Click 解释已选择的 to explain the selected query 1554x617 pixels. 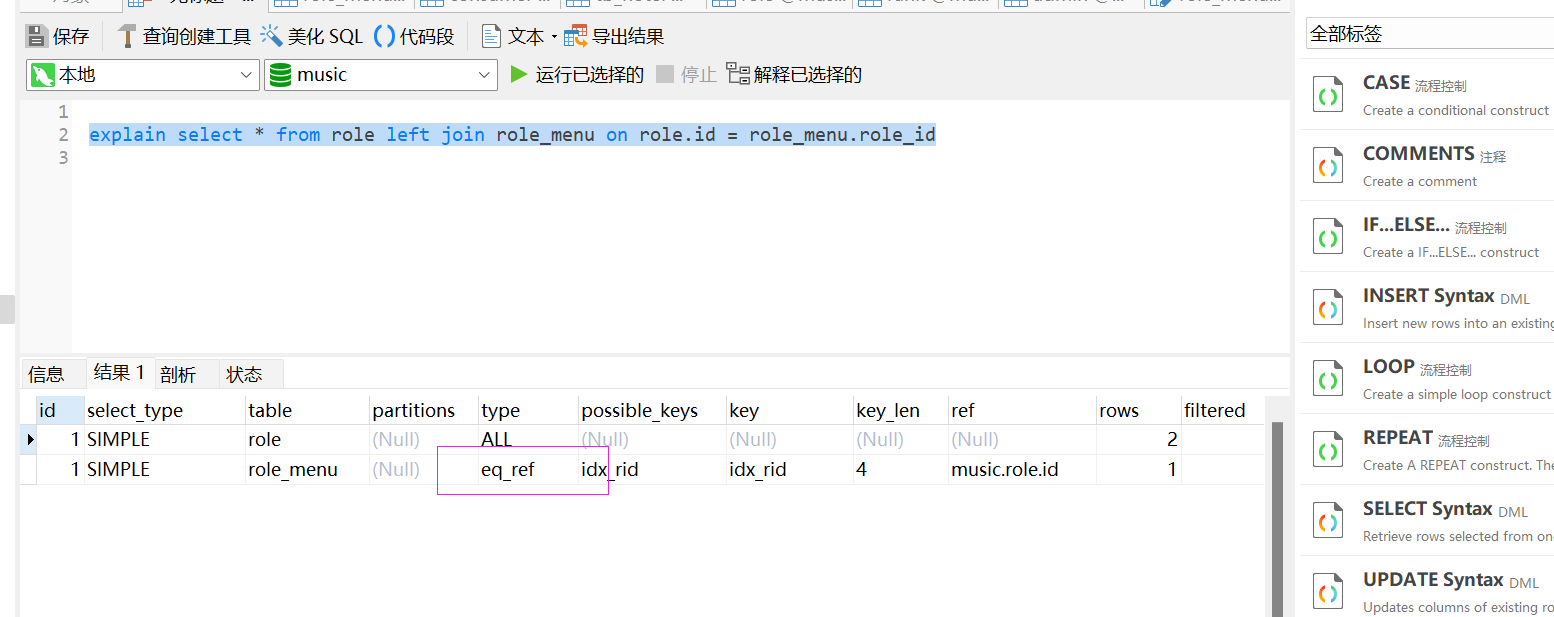[794, 75]
